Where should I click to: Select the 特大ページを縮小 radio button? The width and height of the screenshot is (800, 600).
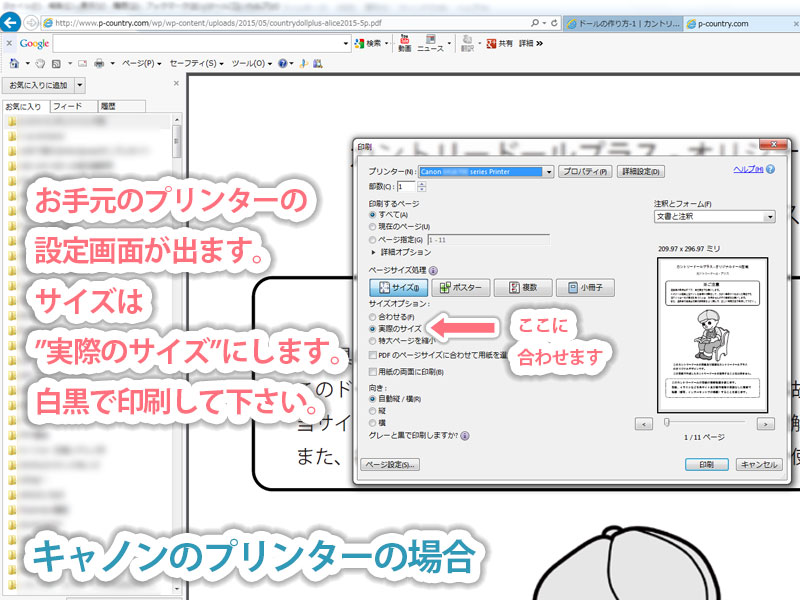(372, 341)
